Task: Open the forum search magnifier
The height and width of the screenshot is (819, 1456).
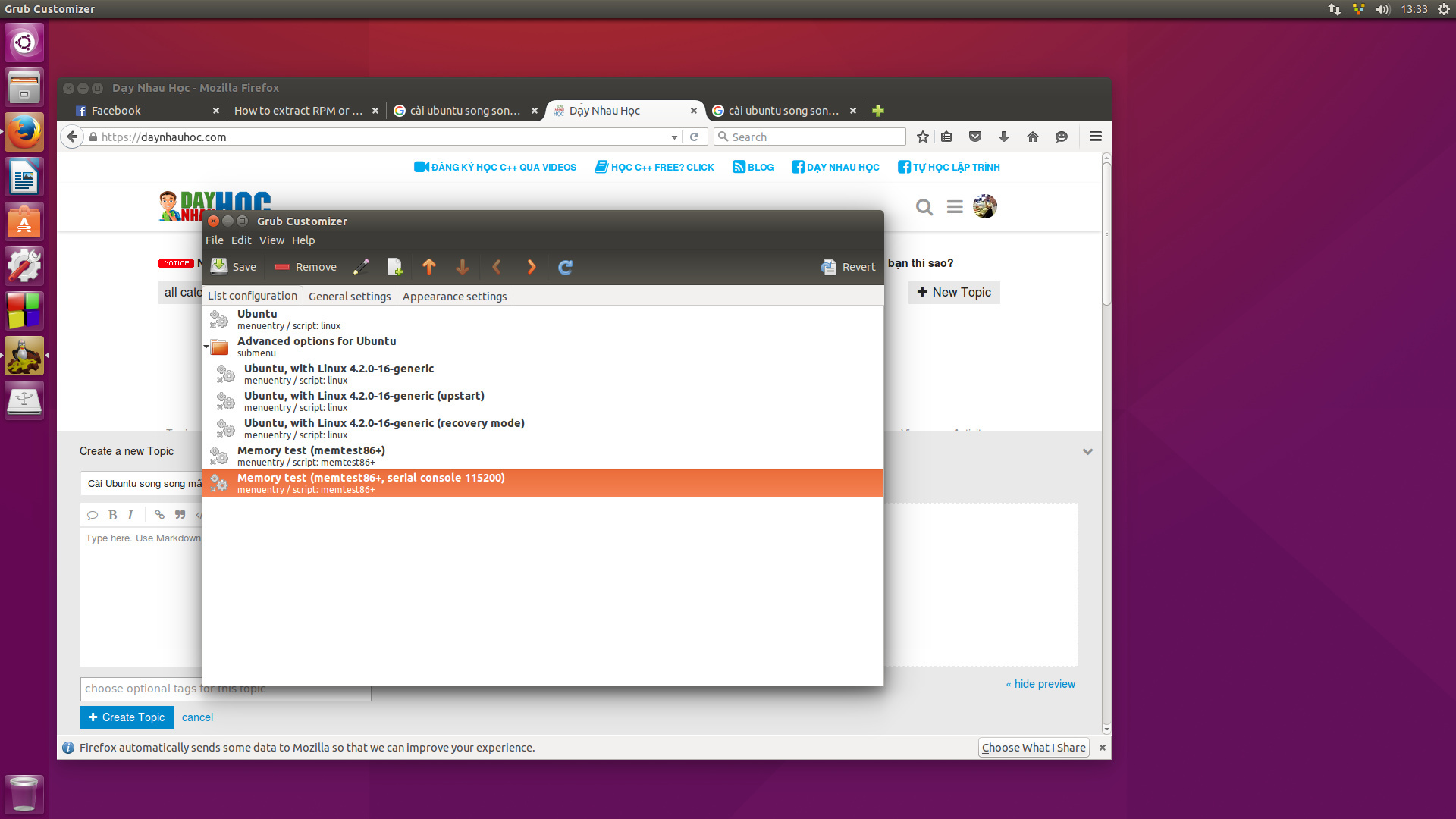Action: point(924,206)
